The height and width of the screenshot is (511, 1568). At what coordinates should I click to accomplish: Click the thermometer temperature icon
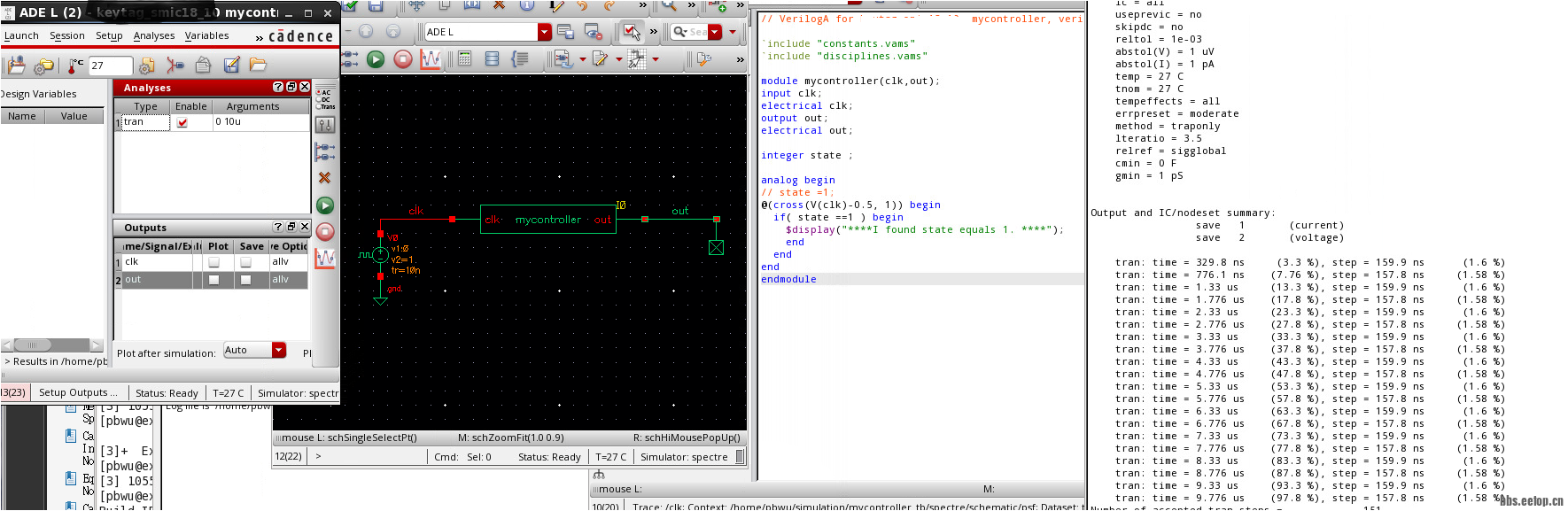[74, 65]
